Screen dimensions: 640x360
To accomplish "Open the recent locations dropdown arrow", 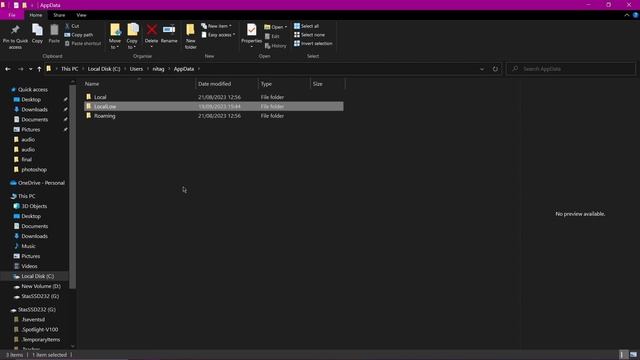I will click(31, 69).
